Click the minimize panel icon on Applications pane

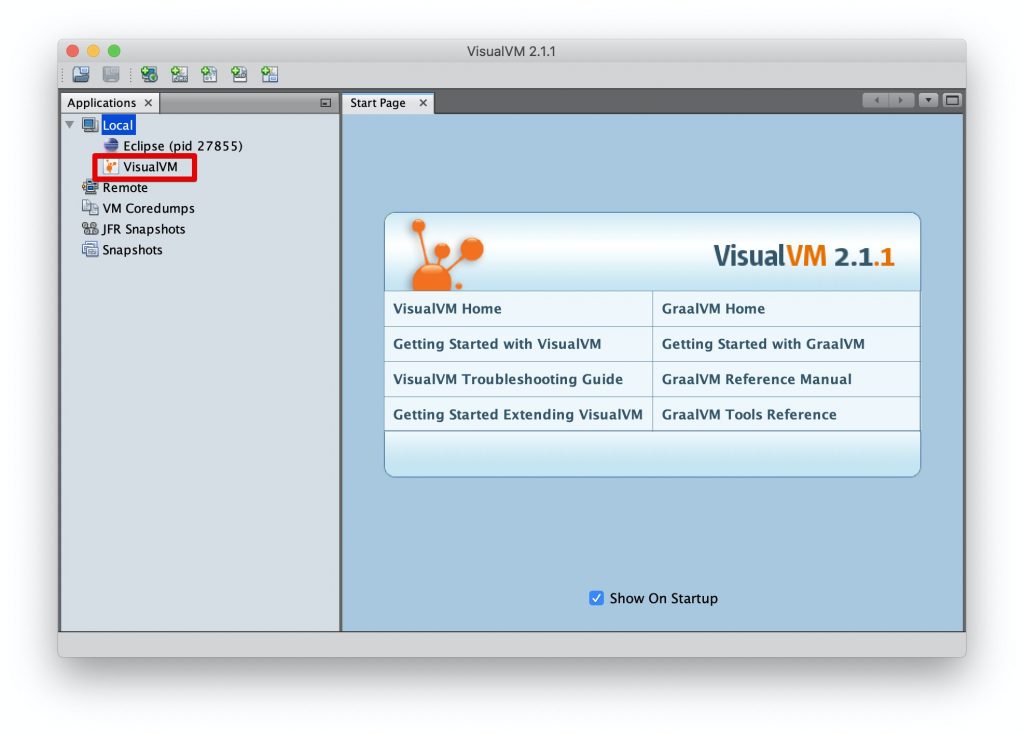(x=325, y=103)
